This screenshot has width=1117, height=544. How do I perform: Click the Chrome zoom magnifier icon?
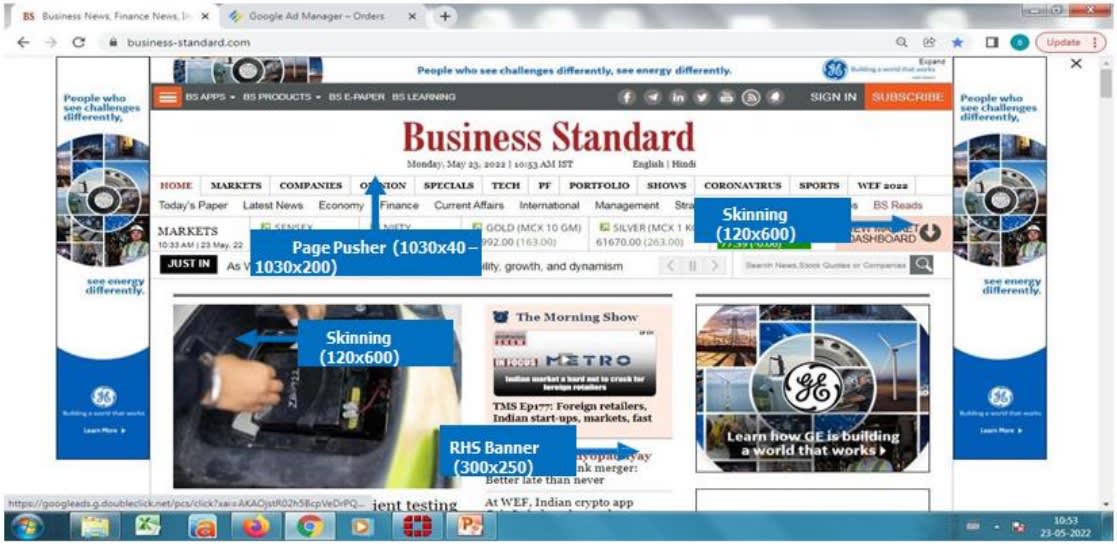pos(902,42)
